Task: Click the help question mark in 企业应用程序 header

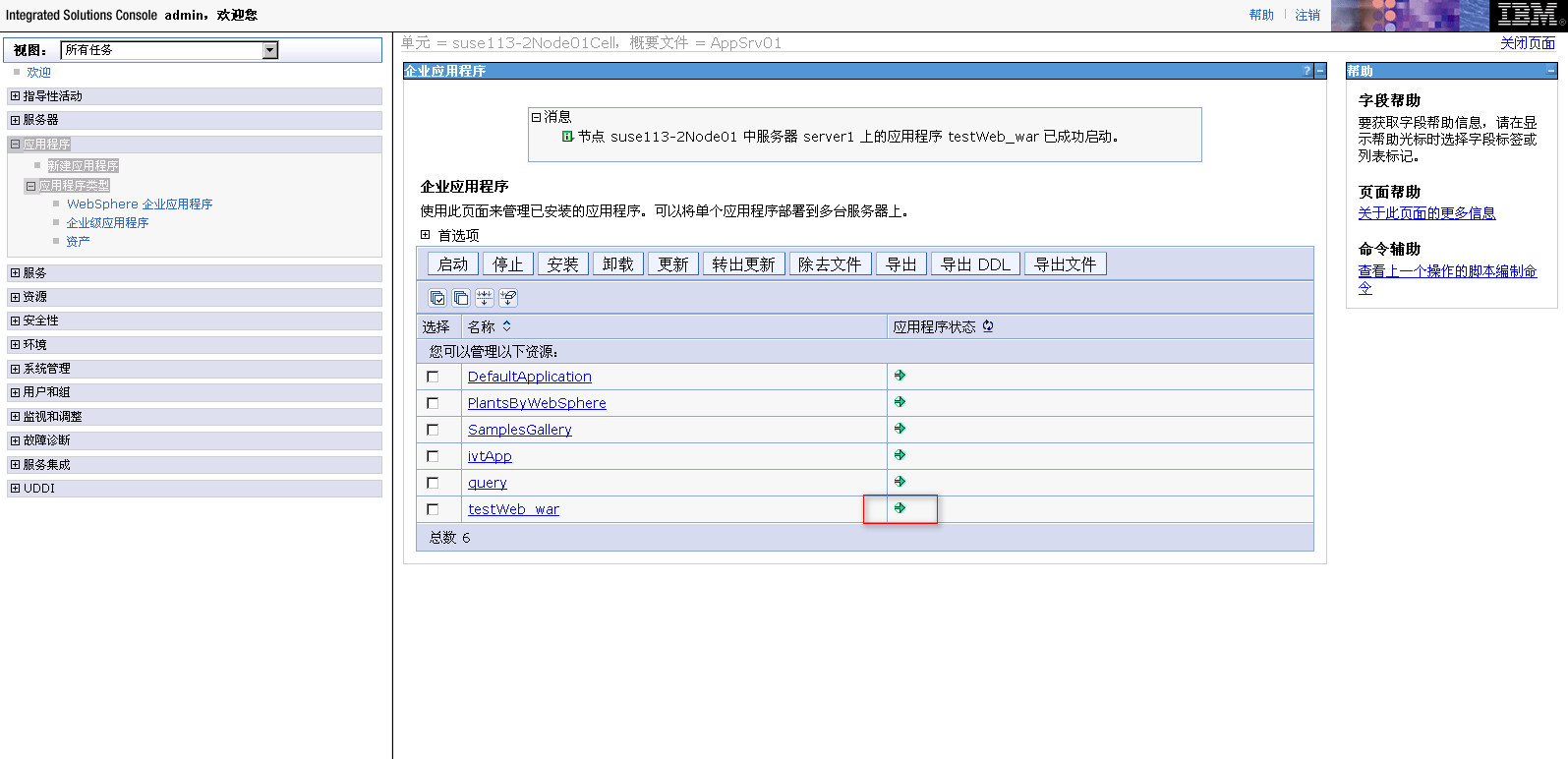Action: tap(1307, 71)
